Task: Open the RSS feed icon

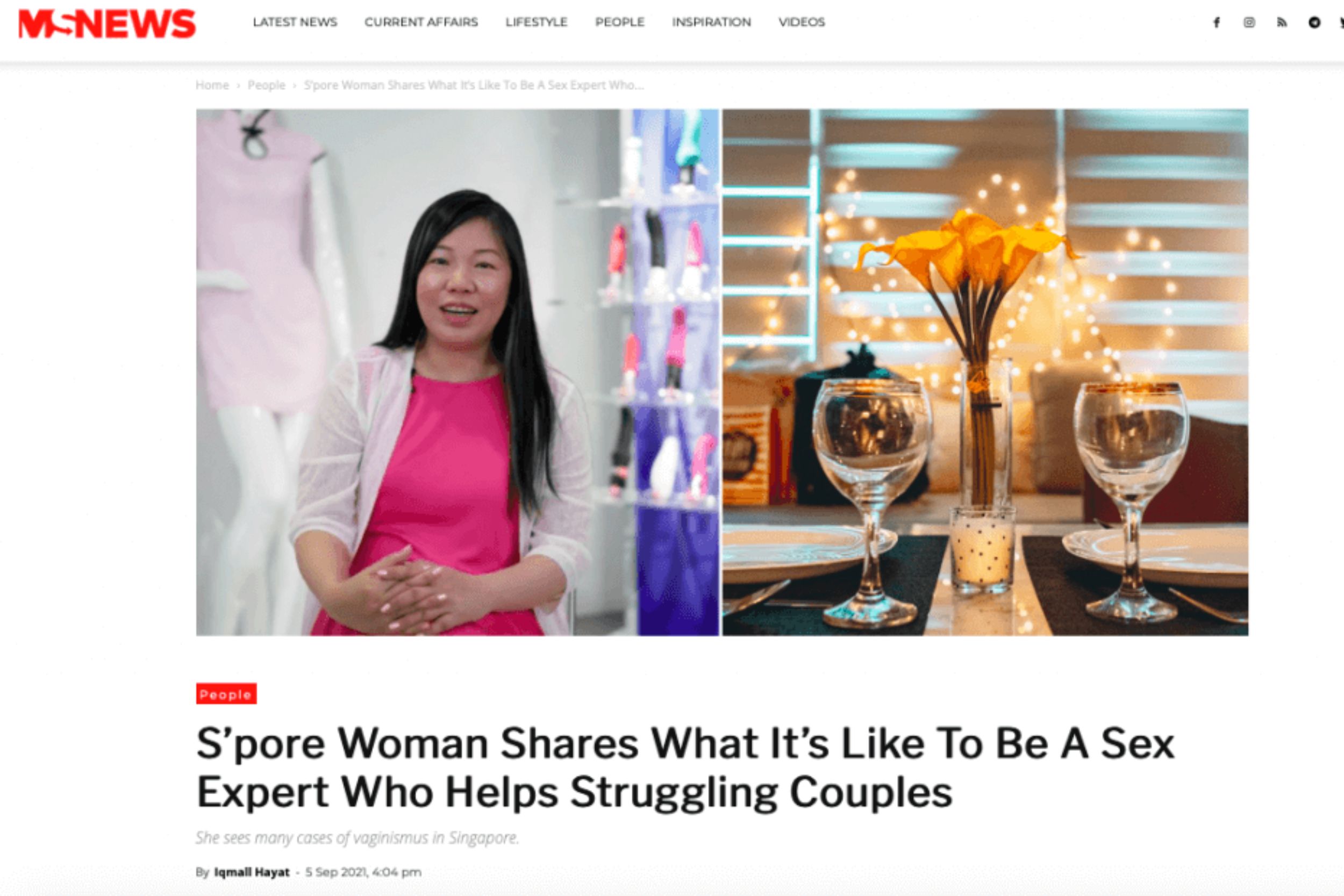Action: tap(1282, 22)
